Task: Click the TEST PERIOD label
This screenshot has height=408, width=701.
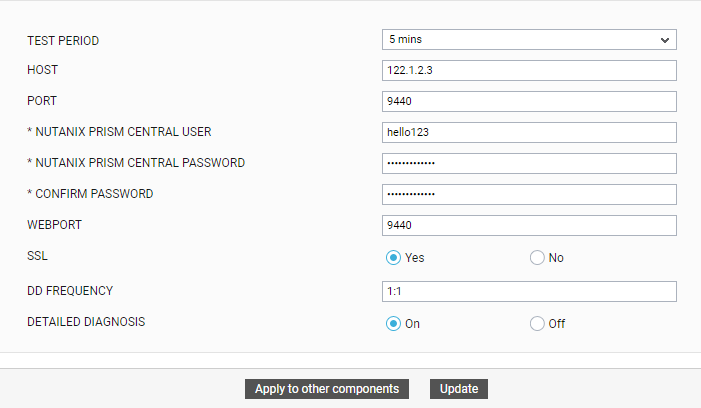Action: click(63, 41)
